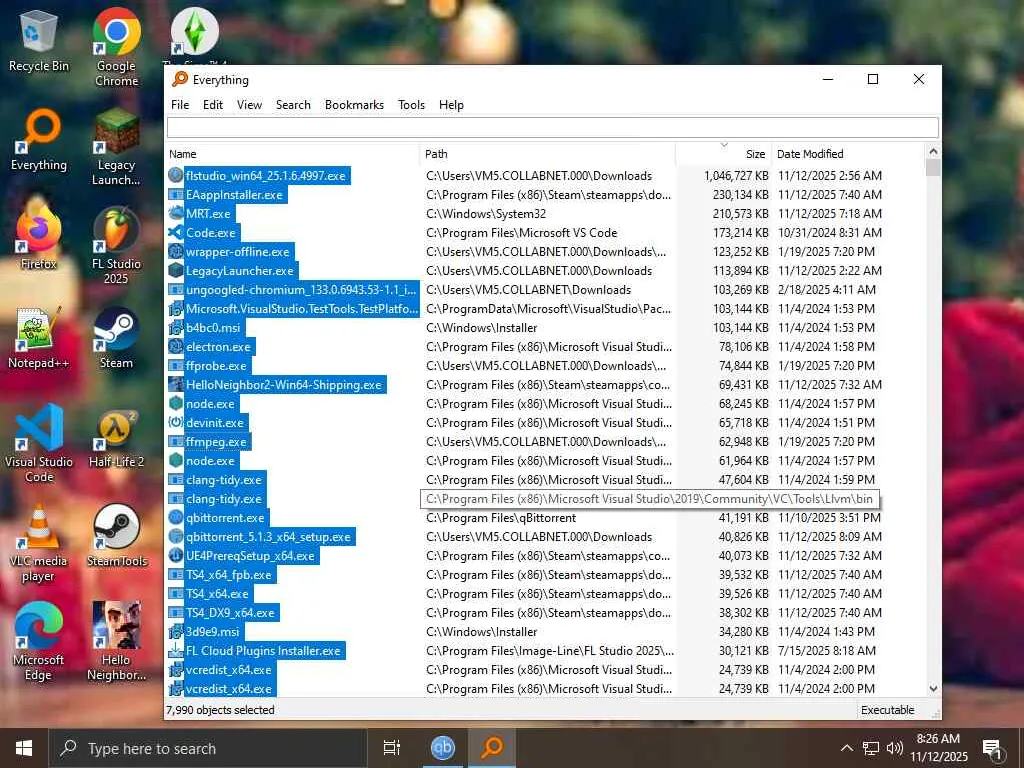Select the b4bc0.msi file
This screenshot has height=768, width=1024.
[213, 328]
